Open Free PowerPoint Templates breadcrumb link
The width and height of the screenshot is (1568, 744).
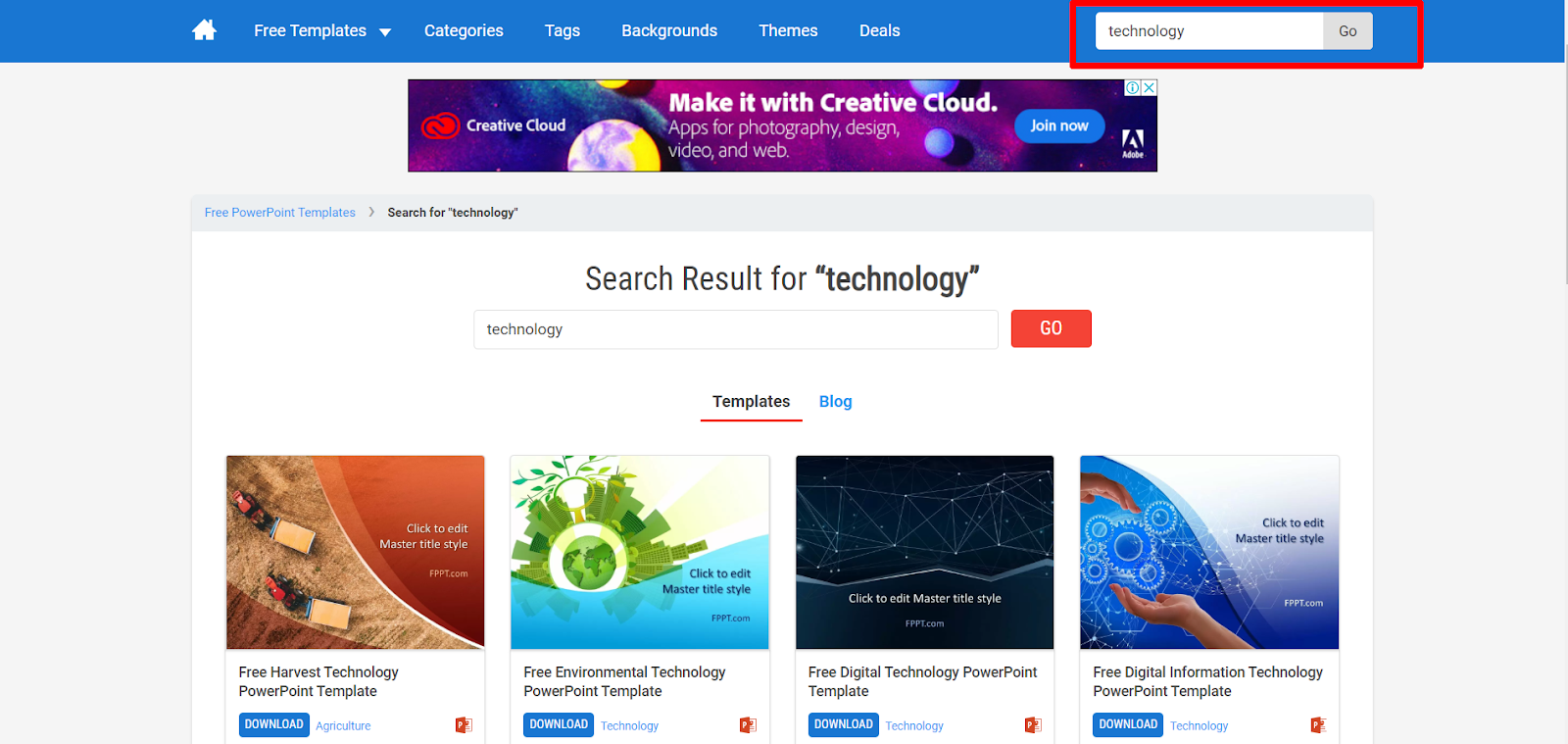280,213
